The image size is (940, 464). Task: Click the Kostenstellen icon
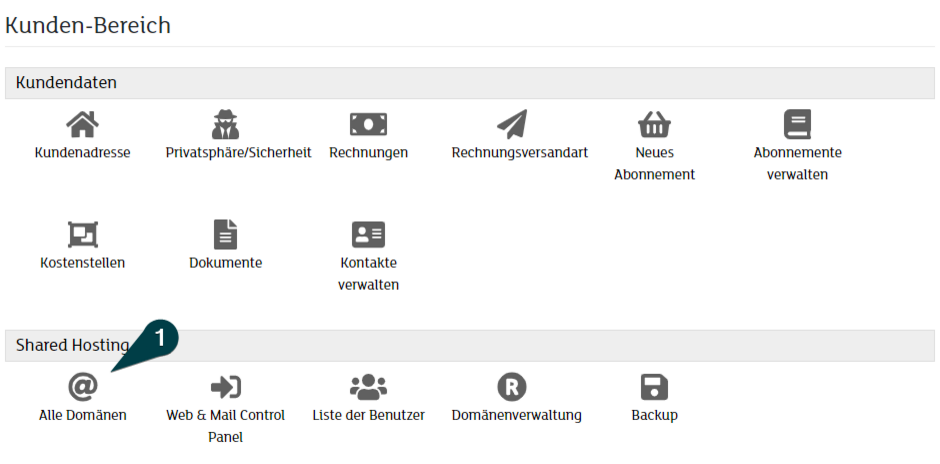coord(82,234)
